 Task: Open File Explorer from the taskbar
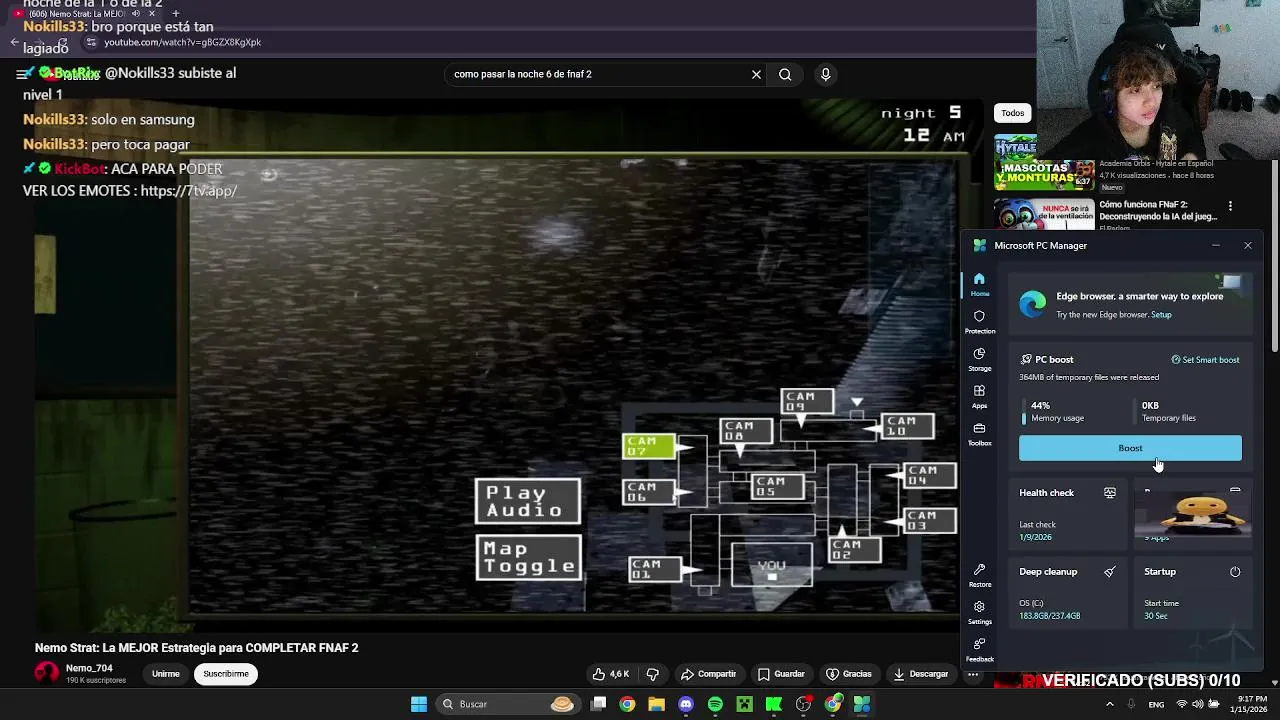656,704
